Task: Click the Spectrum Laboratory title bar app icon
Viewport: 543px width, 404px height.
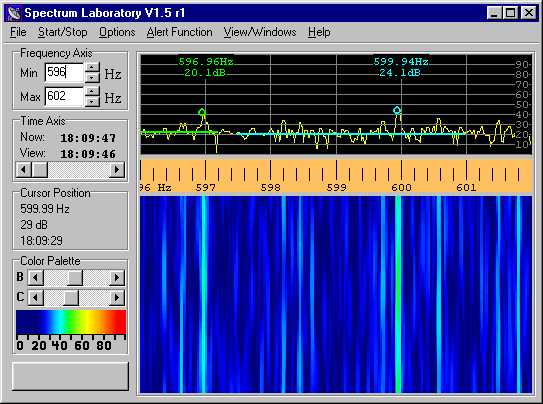Action: pyautogui.click(x=14, y=13)
